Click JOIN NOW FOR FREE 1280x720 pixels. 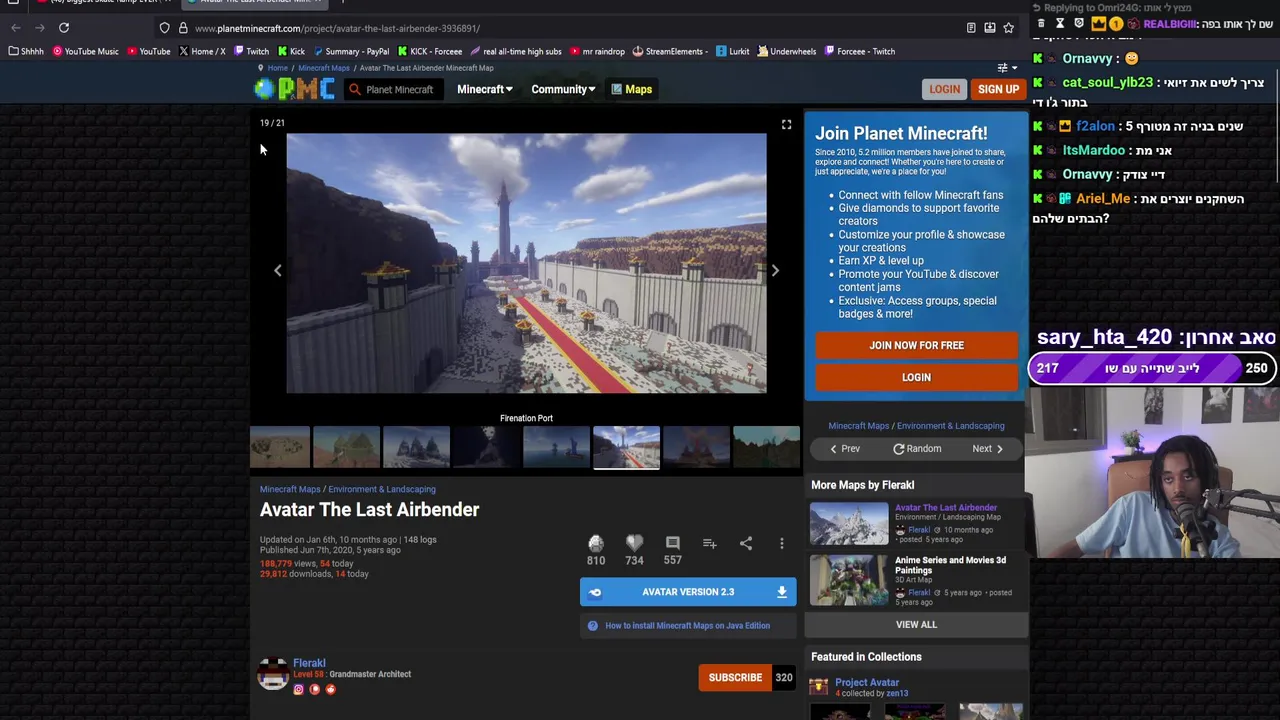916,345
